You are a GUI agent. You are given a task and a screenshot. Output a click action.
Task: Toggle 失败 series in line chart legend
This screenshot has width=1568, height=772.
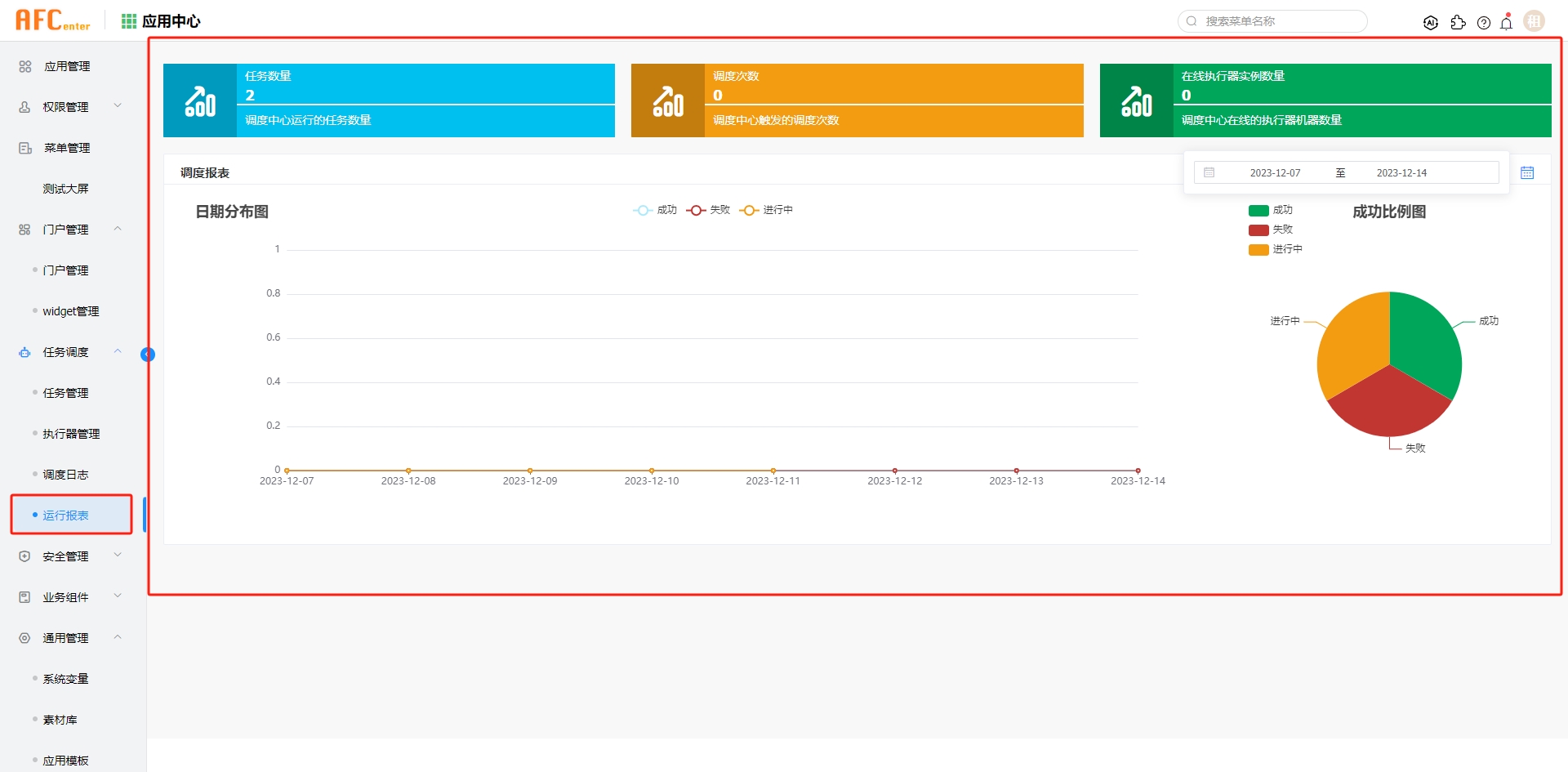708,210
